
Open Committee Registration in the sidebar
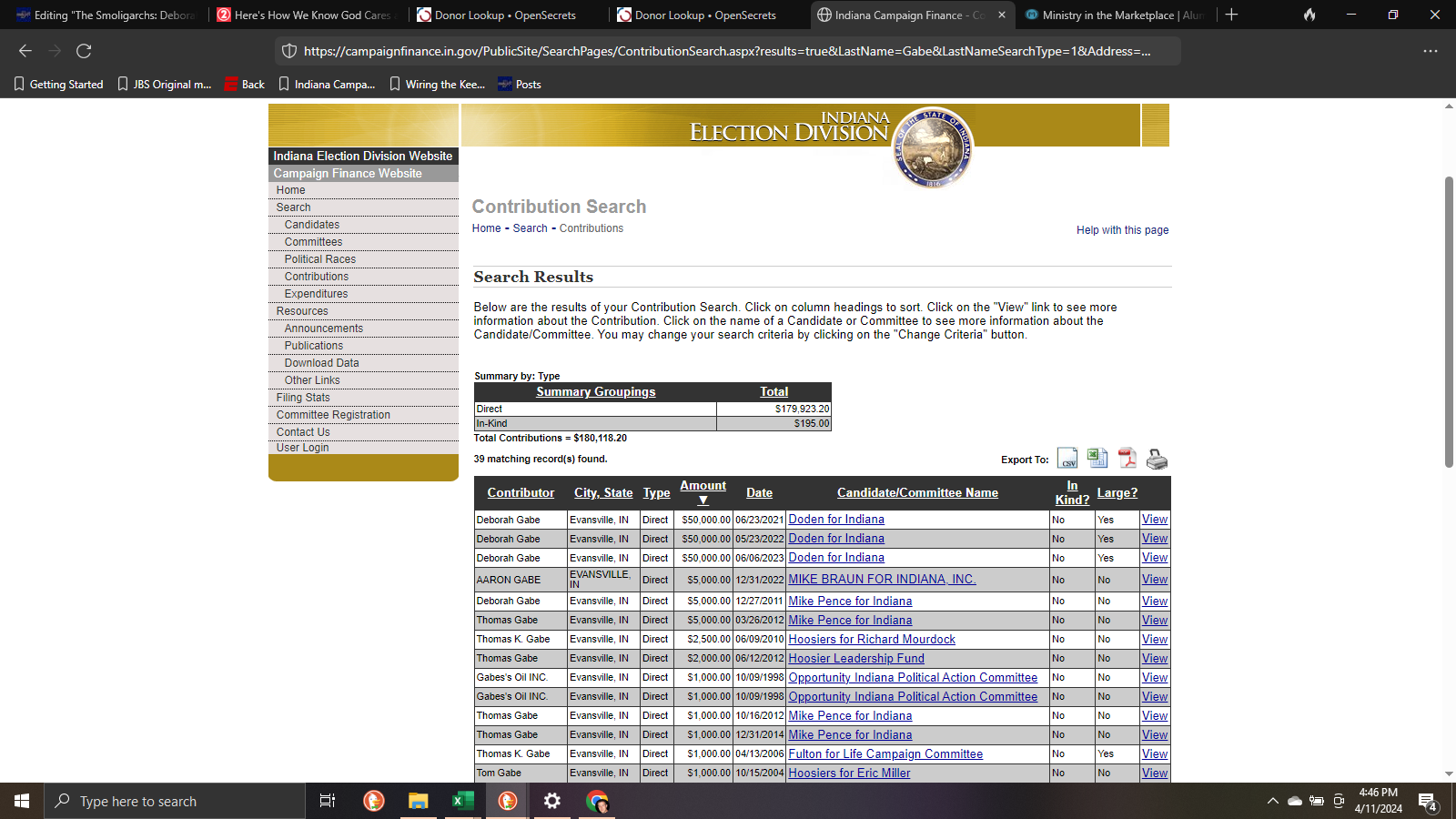point(333,415)
